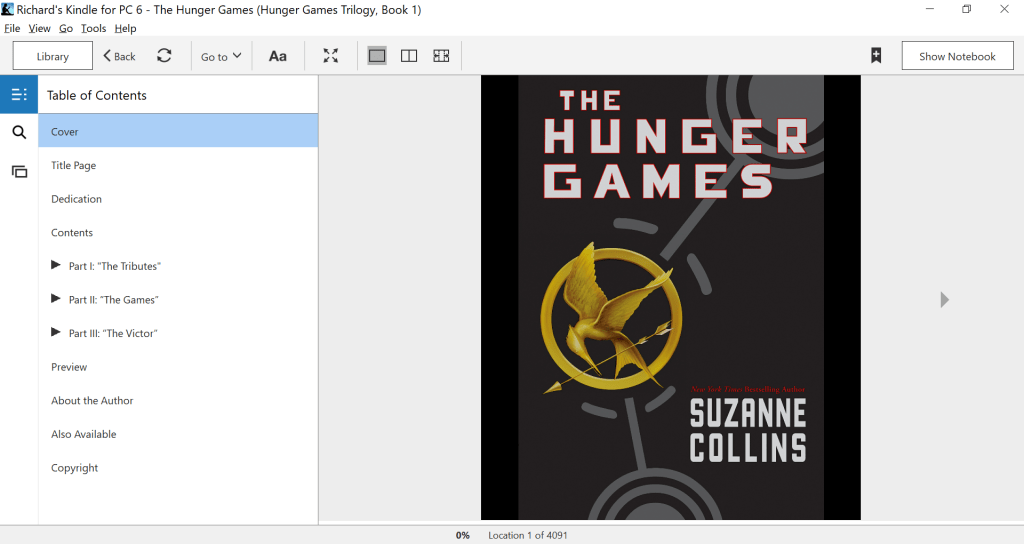Screen dimensions: 1024x544
Task: Open the View menu
Action: tap(40, 29)
